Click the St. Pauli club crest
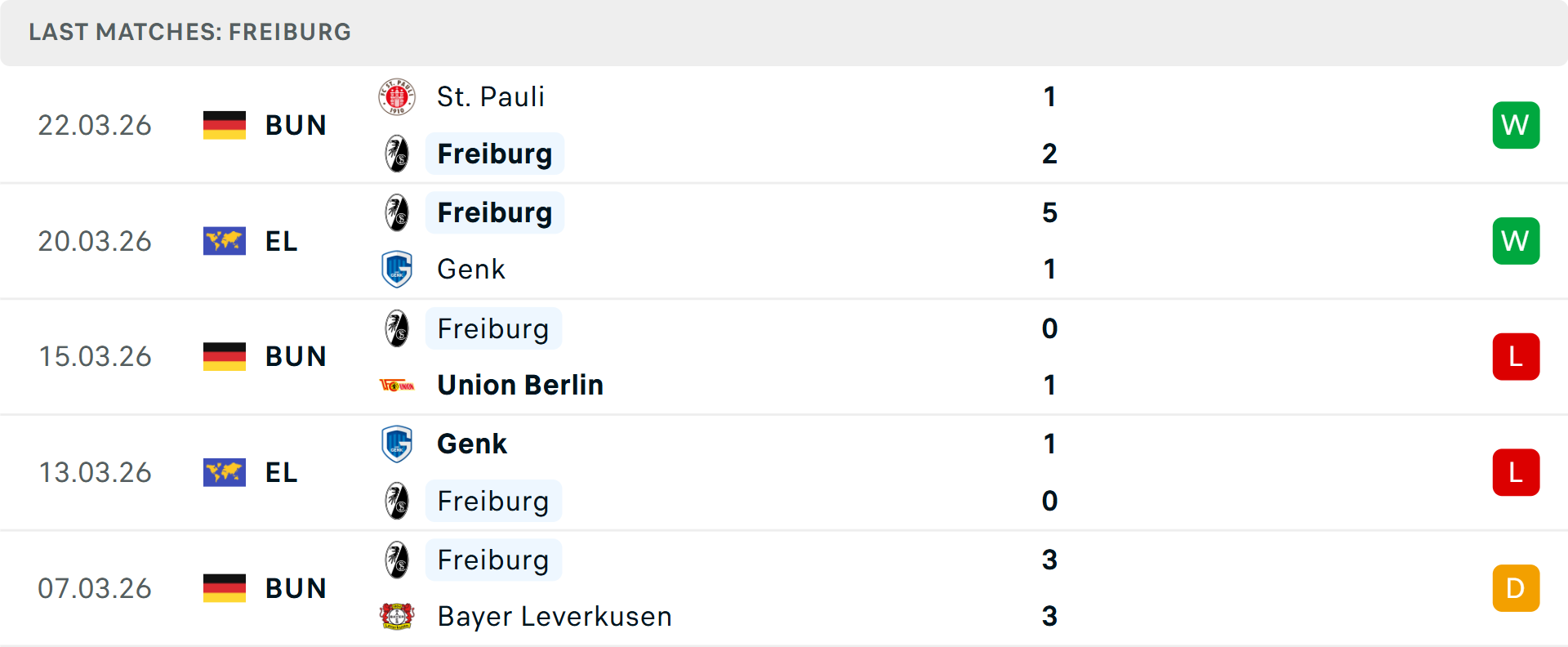The image size is (1568, 647). [x=397, y=97]
